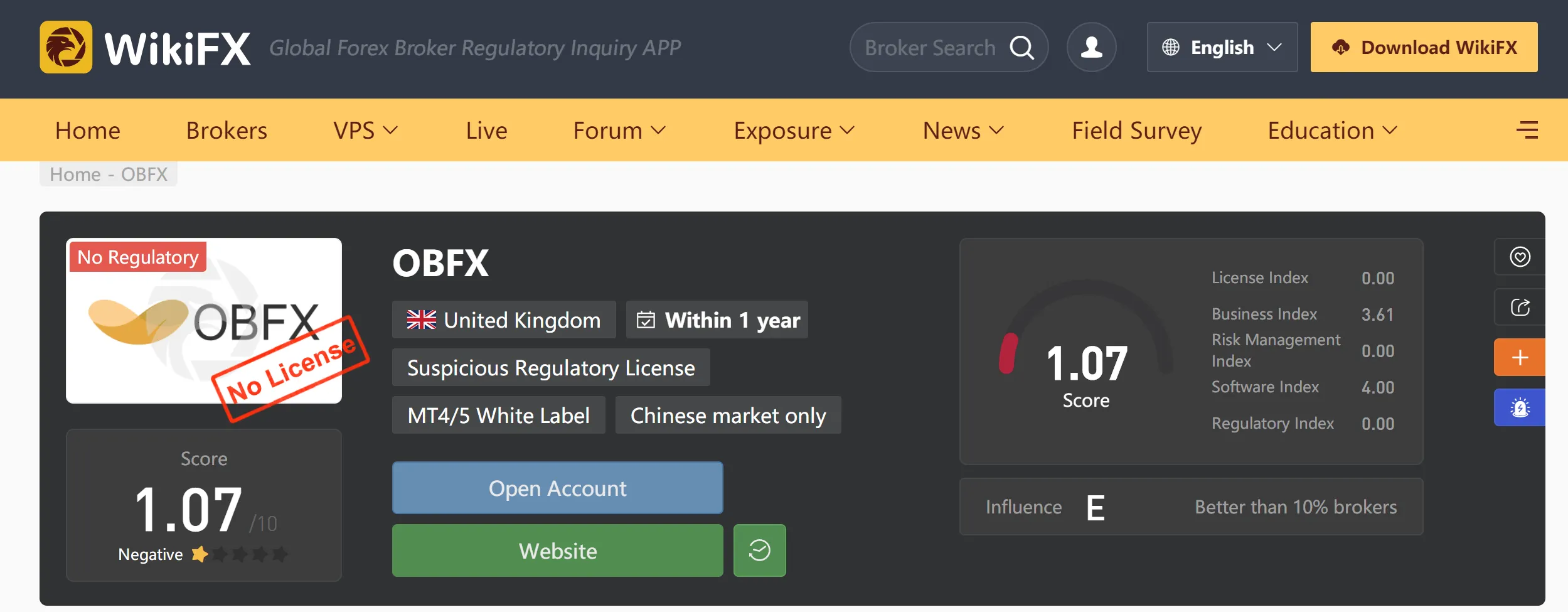Click the Global Forex Broker Regulatory tagline
Screen dimensions: 1568x612
coord(475,48)
